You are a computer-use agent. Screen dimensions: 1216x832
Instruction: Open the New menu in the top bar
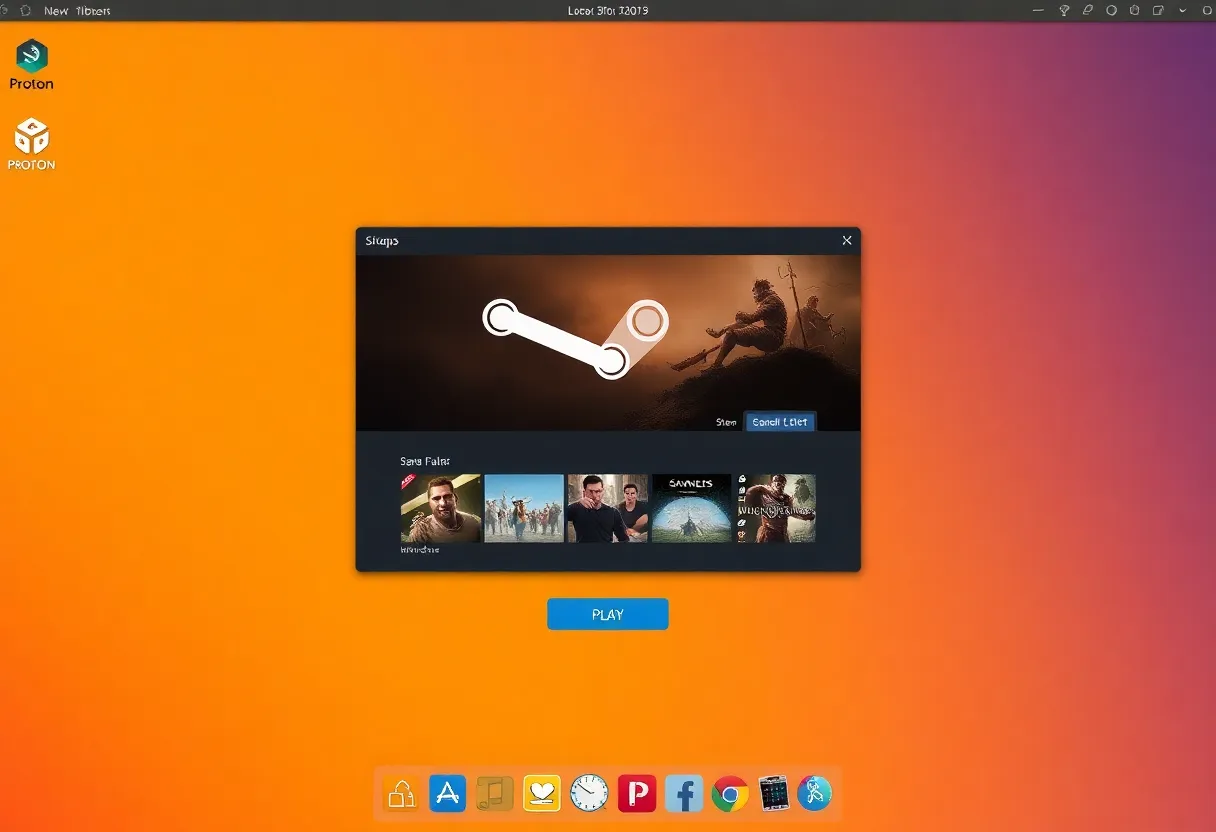click(x=56, y=11)
